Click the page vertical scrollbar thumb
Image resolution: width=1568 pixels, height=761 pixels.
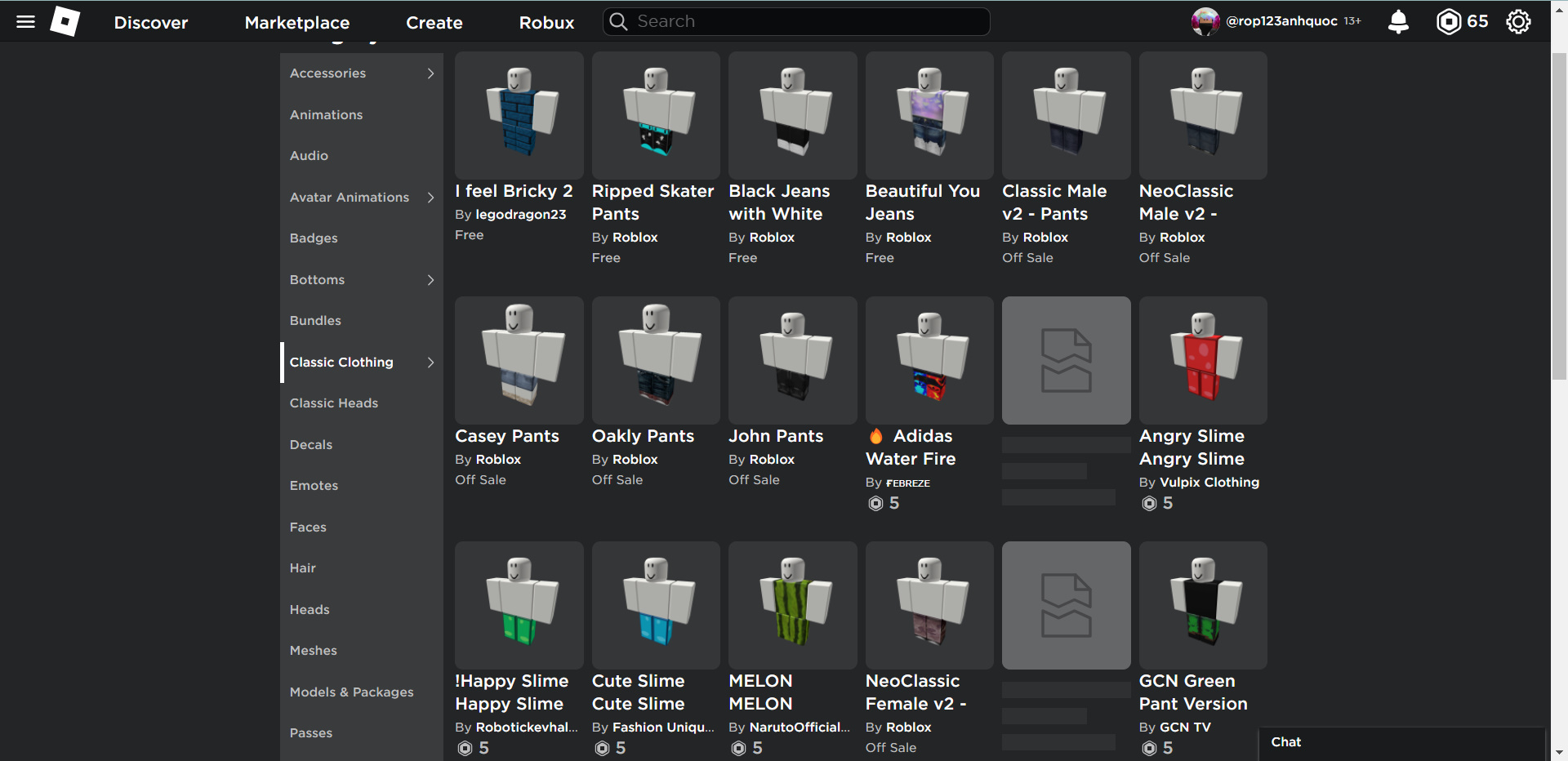click(1559, 216)
